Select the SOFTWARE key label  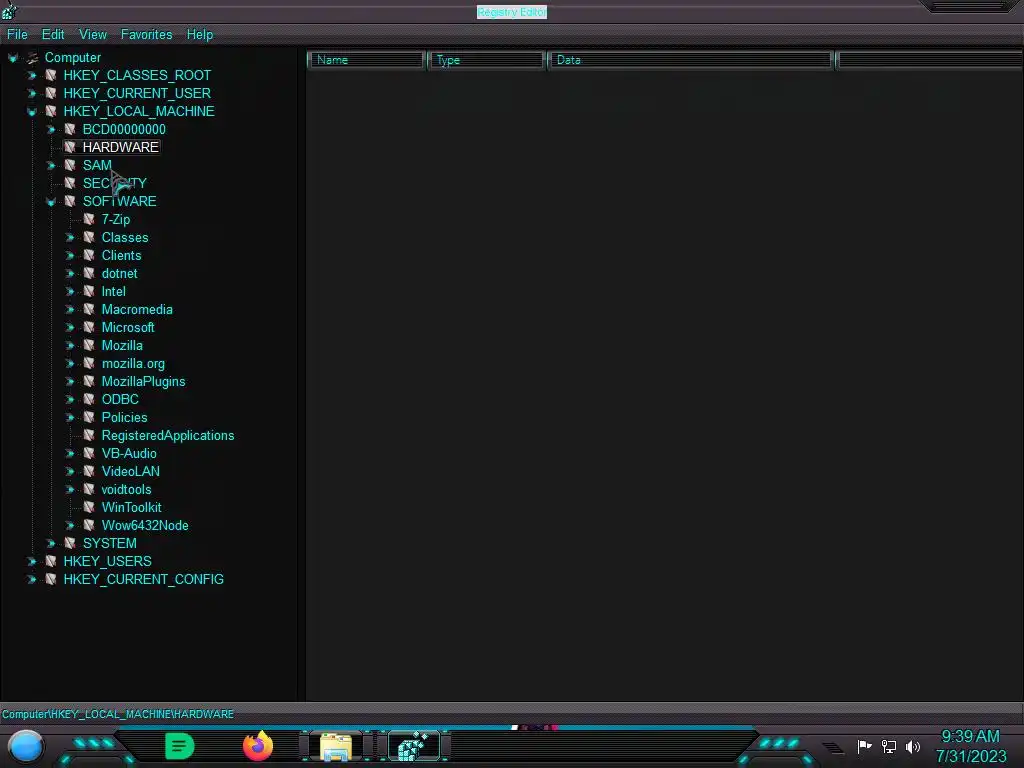[120, 202]
